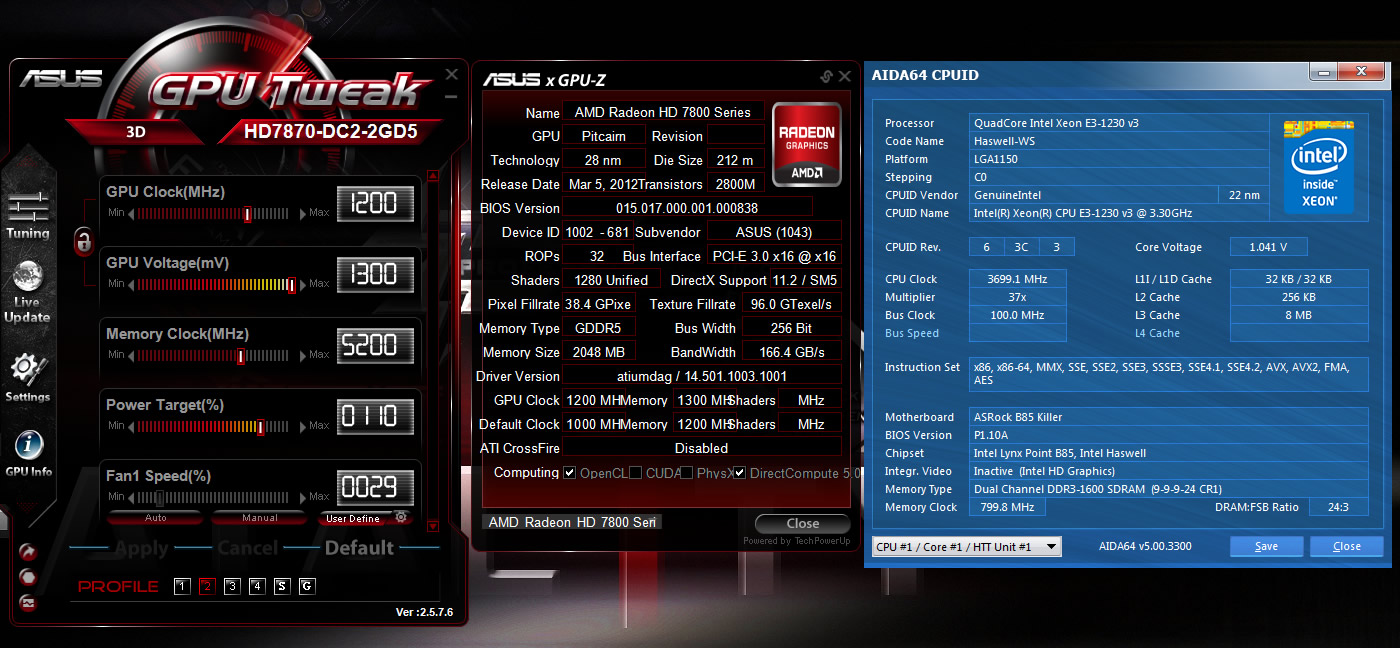1400x648 pixels.
Task: Click the Driver Version field in GPU-Z
Action: 701,376
